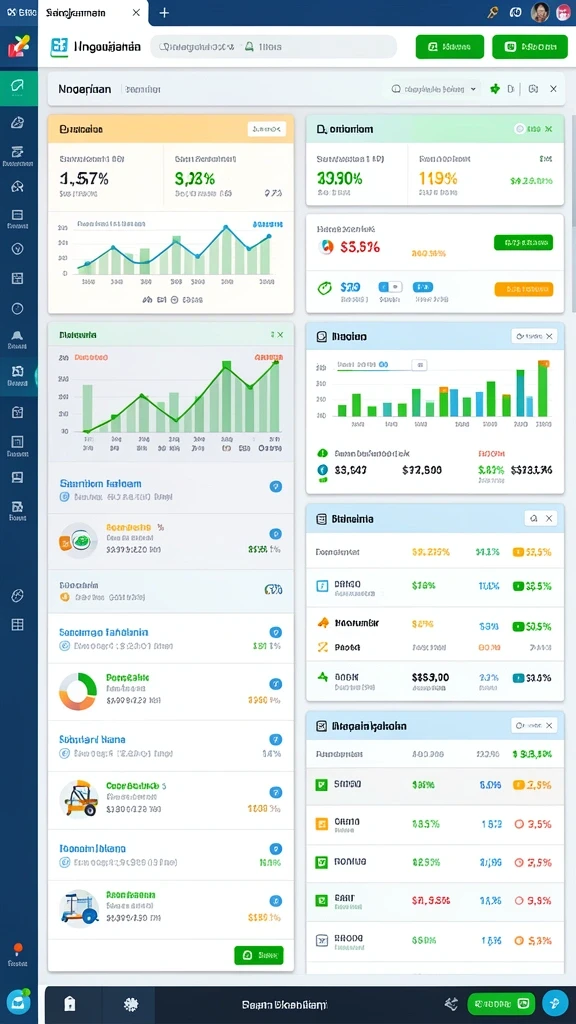576x1024 pixels.
Task: Click the white pill button in bar chart card header
Action: click(534, 336)
